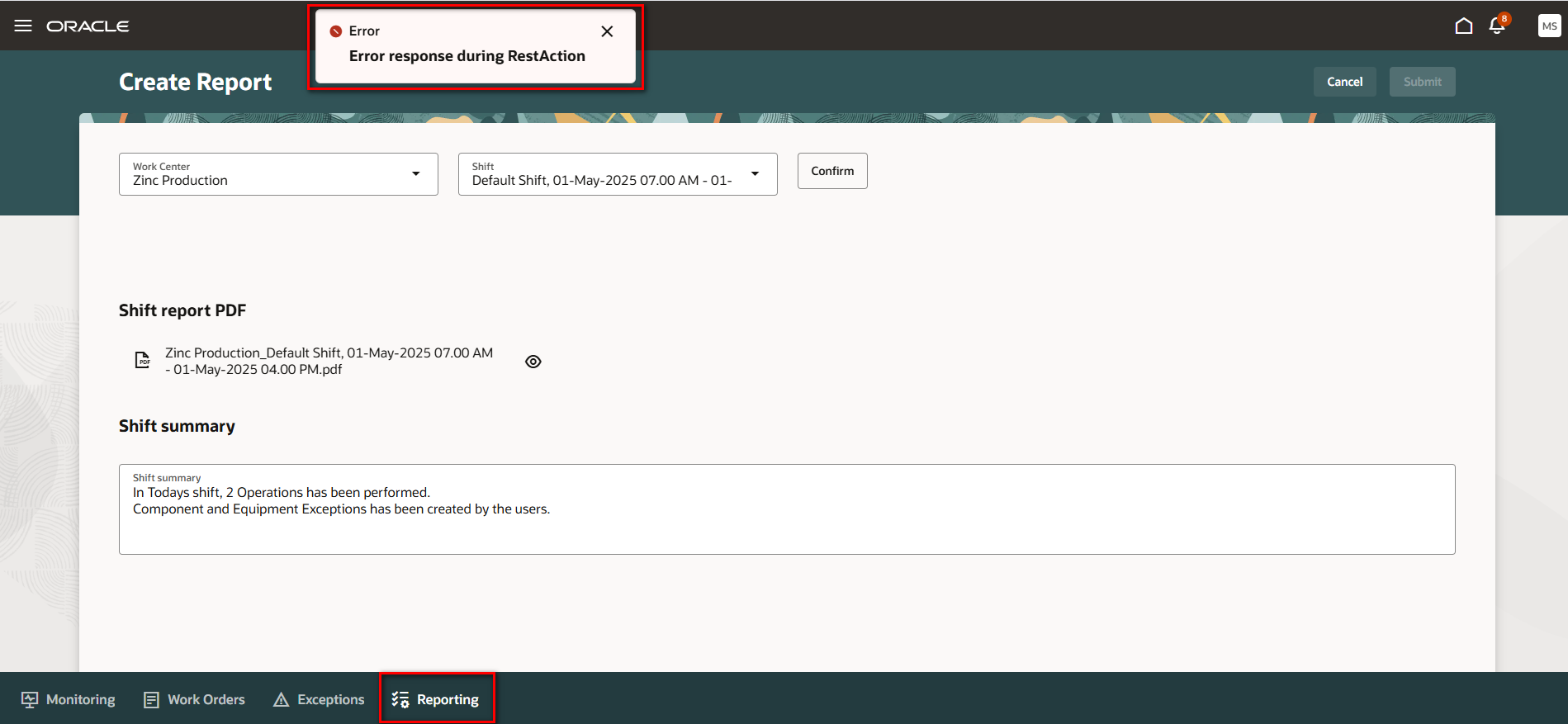Screen dimensions: 1568x724
Task: Open the MS user profile avatar
Action: [x=1549, y=26]
